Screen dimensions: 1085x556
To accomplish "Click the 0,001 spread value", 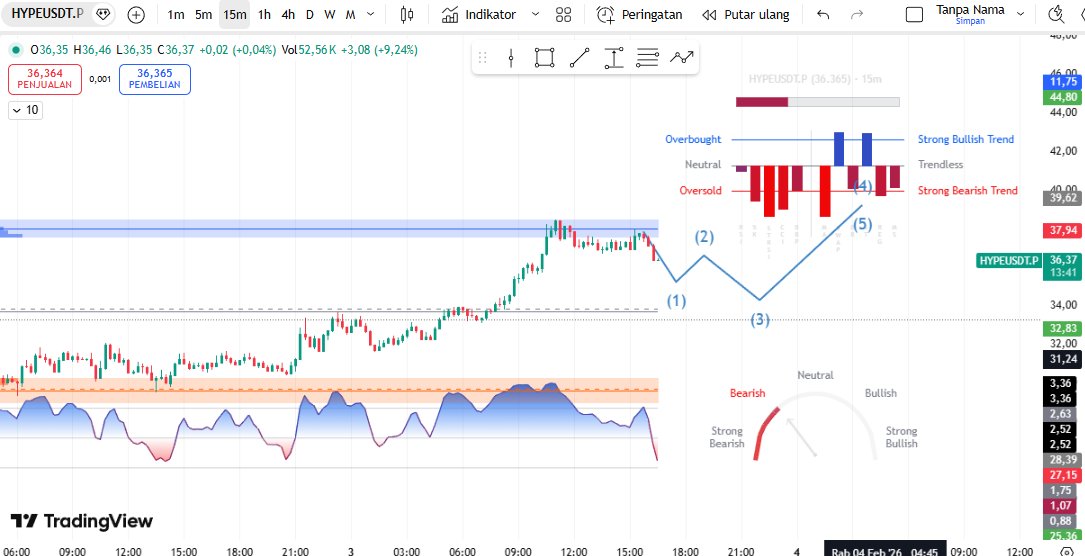I will pyautogui.click(x=100, y=79).
